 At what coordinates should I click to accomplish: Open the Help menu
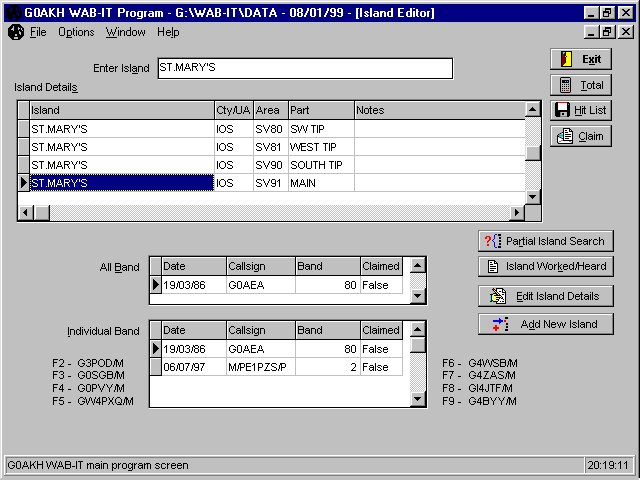[x=168, y=32]
